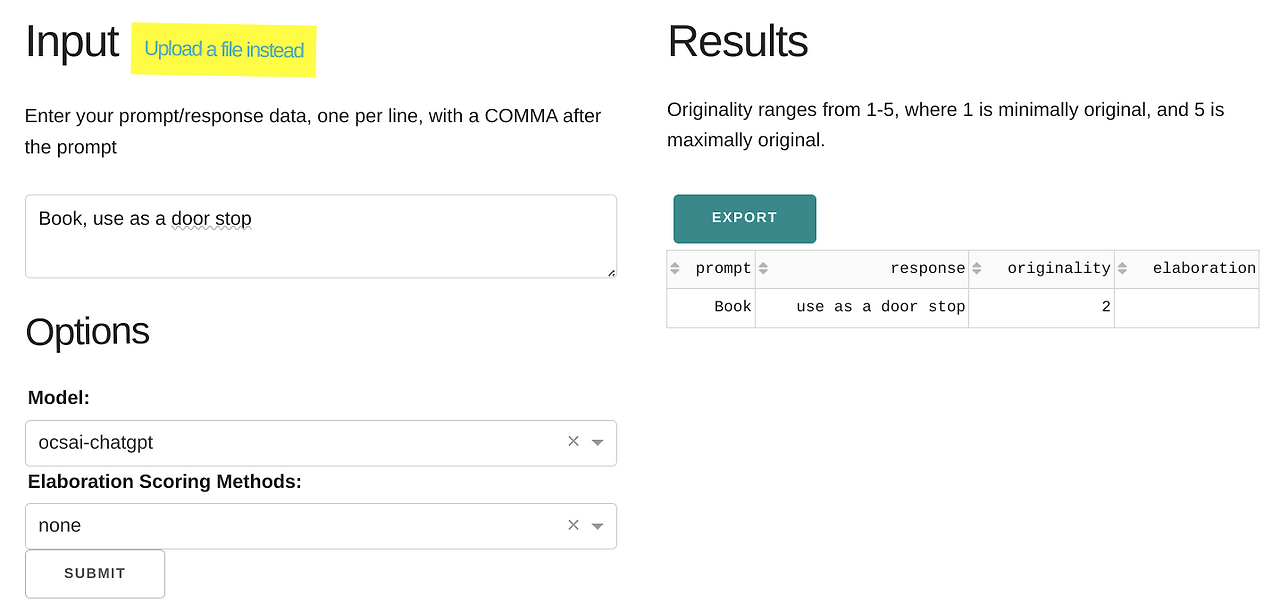Clear the Elaboration Scoring Methods selection
1280x611 pixels.
tap(573, 525)
